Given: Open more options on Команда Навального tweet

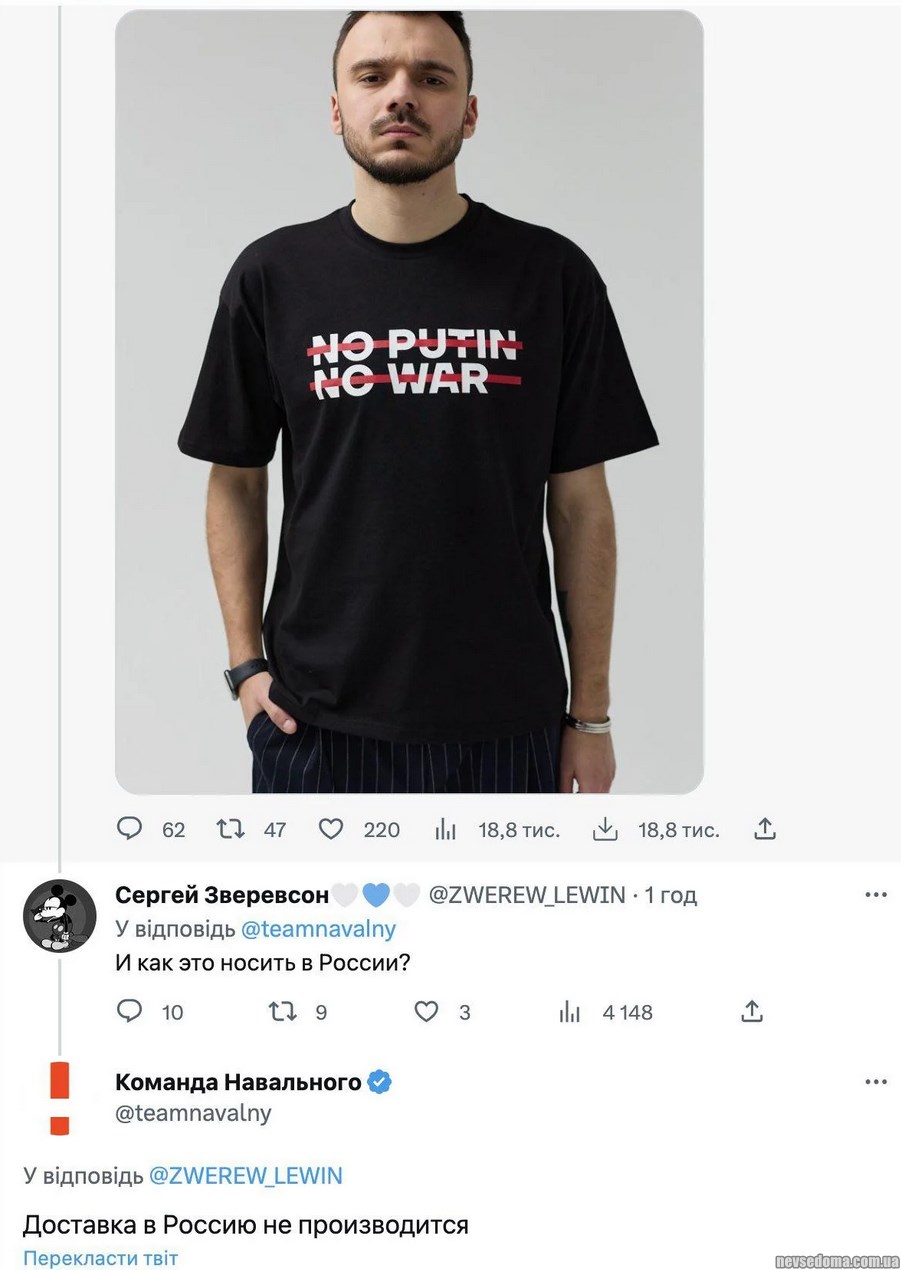Looking at the screenshot, I should point(876,1082).
